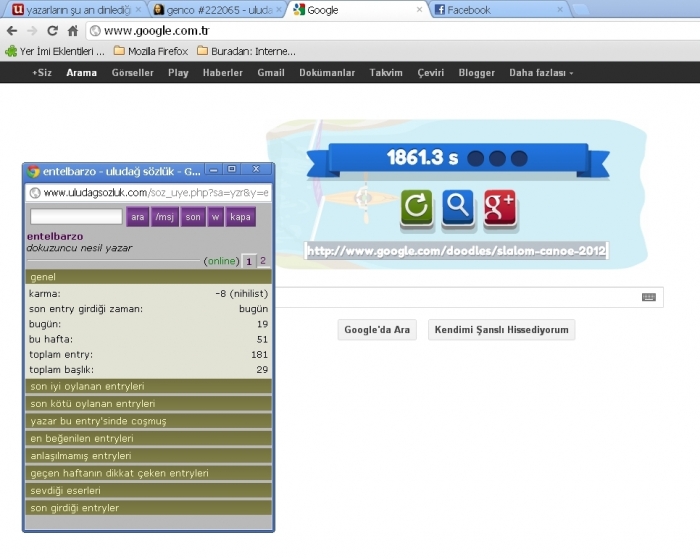This screenshot has height=559, width=700.
Task: Select profile page 1
Action: pos(249,261)
